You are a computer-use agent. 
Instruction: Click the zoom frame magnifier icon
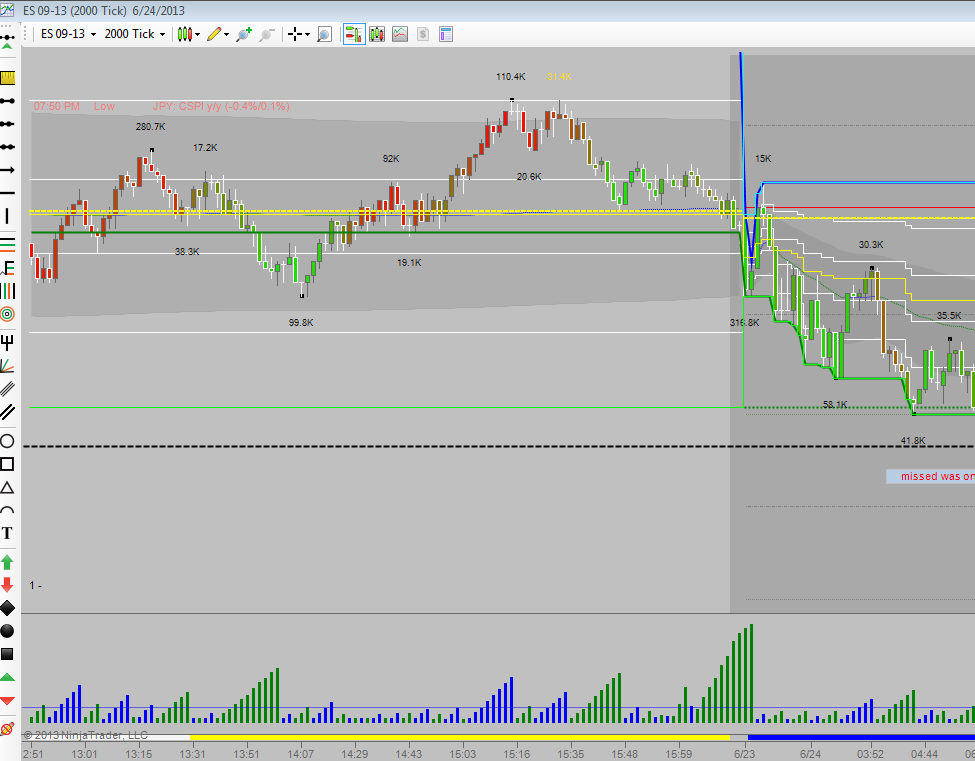point(324,34)
